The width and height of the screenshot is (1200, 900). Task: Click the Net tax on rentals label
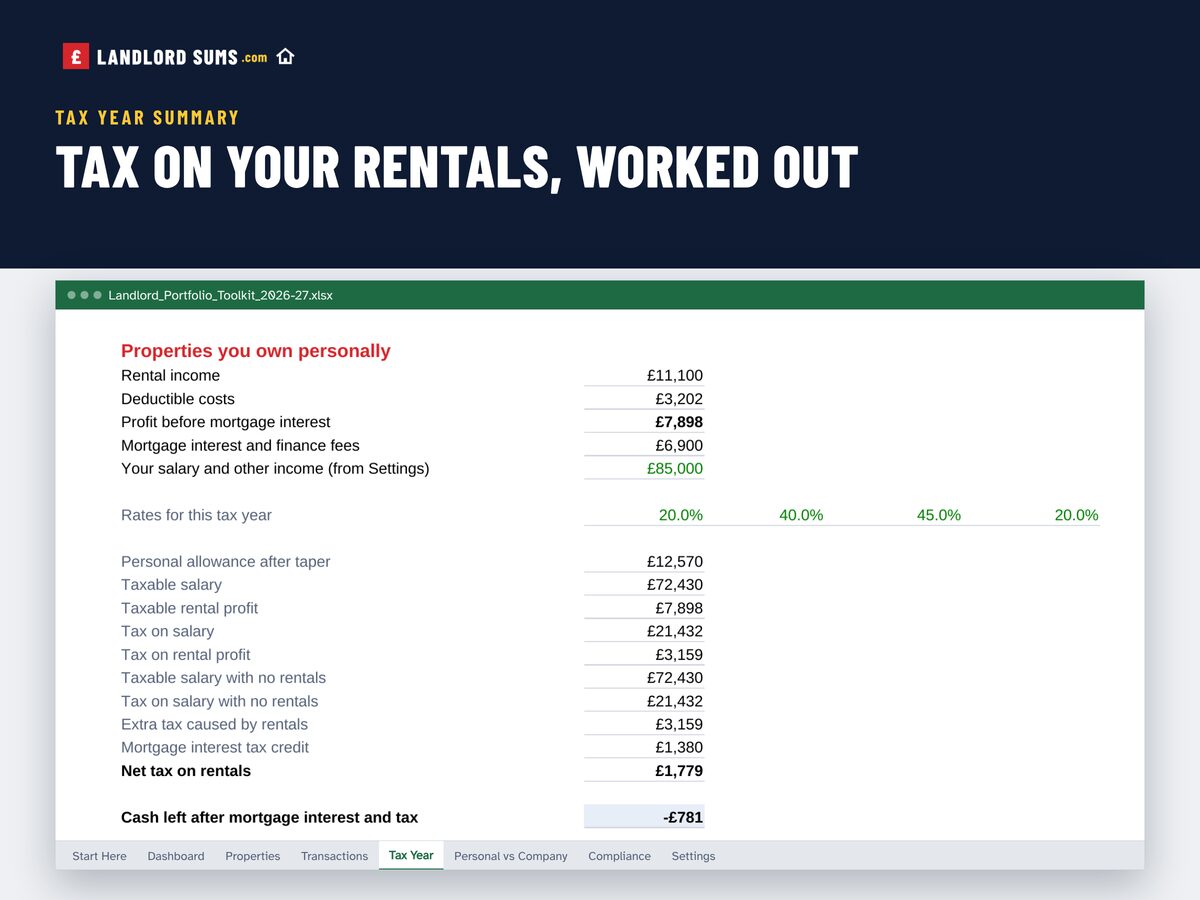click(x=186, y=771)
